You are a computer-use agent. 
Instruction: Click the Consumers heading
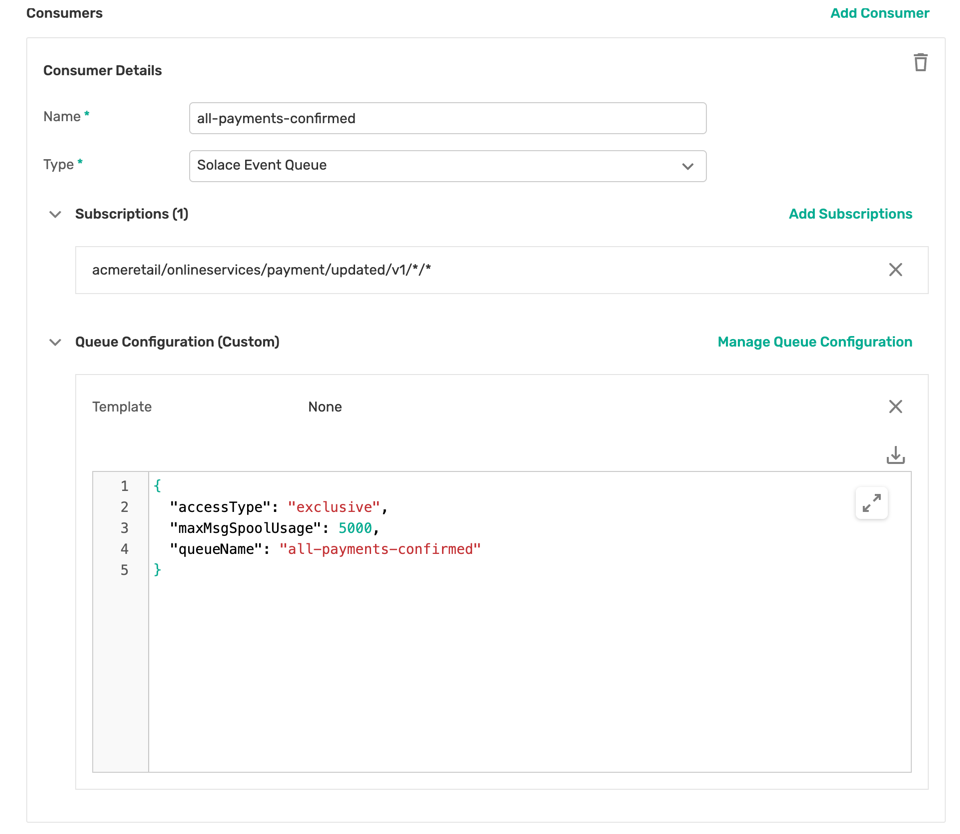click(x=64, y=13)
